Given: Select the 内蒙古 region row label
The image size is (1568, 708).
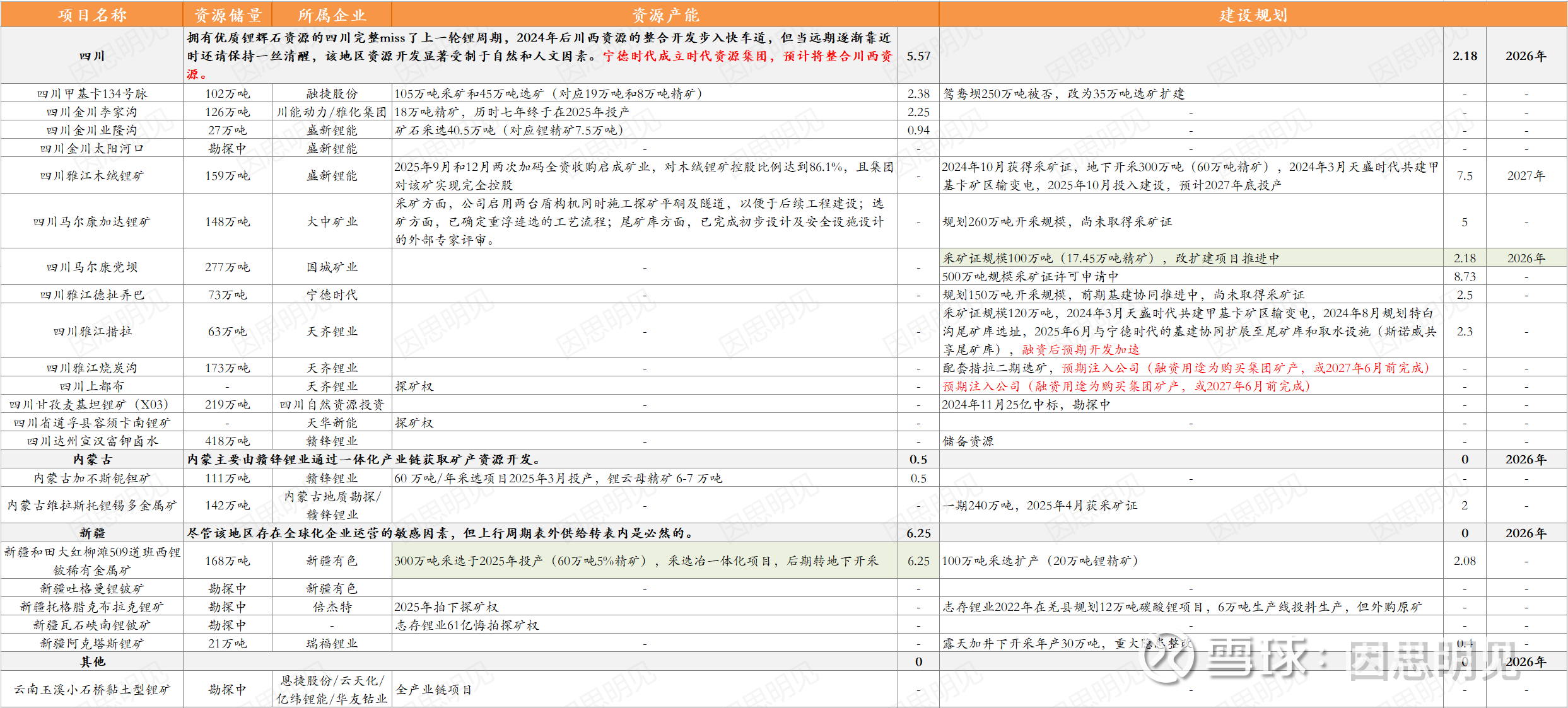Looking at the screenshot, I should point(92,460).
